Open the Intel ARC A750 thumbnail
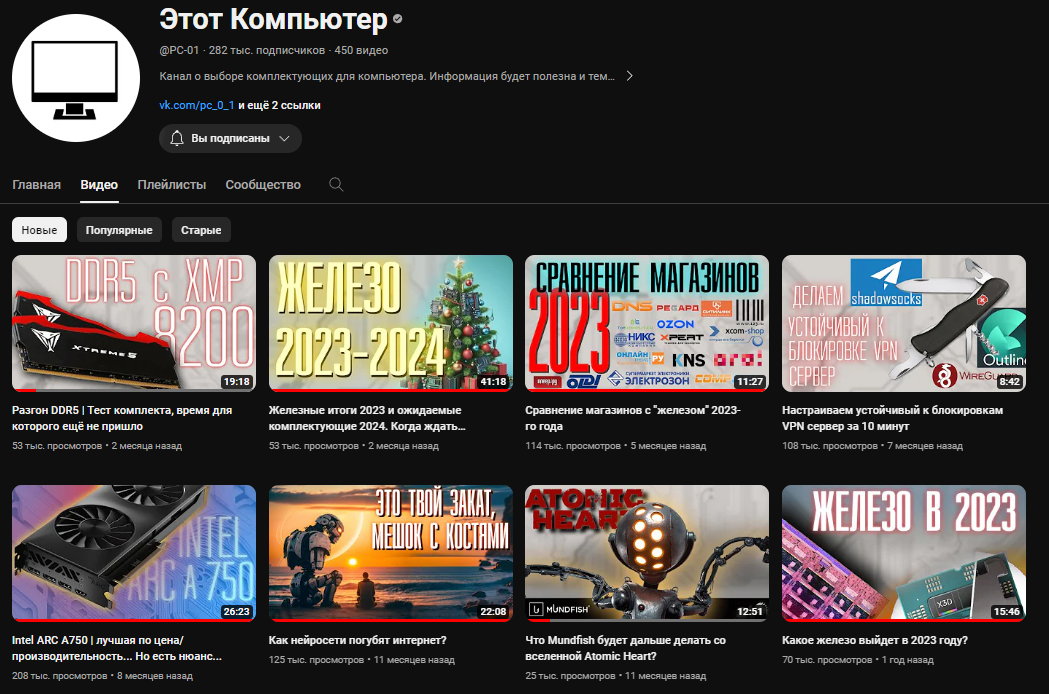 [134, 553]
